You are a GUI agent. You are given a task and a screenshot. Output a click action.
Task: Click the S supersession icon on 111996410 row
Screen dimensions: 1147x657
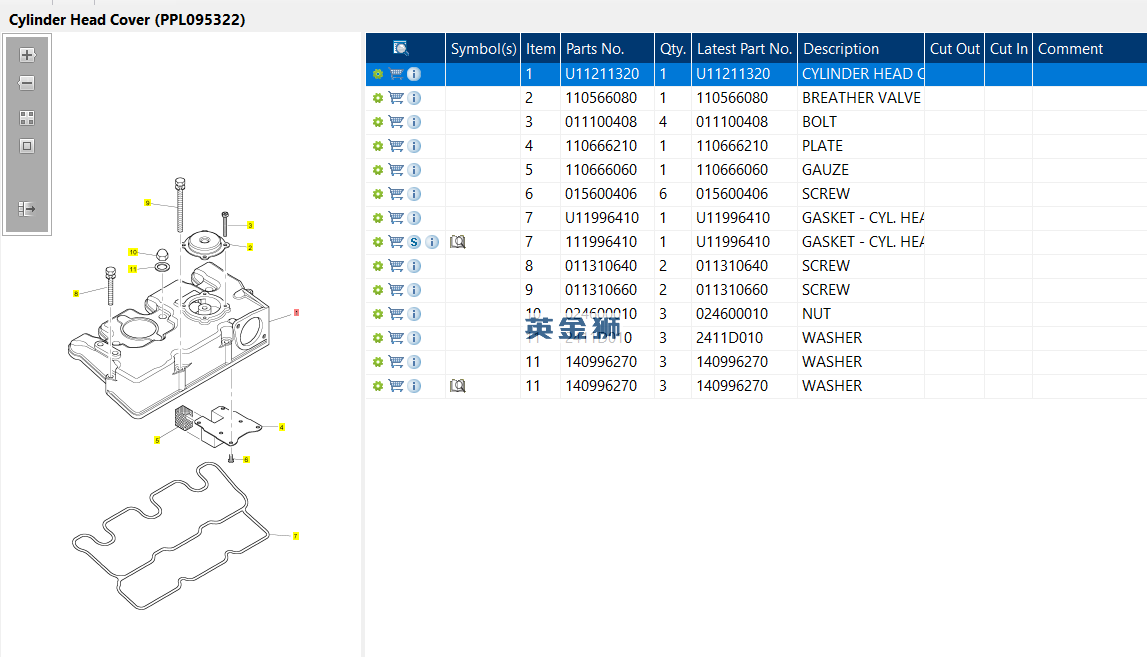click(x=414, y=242)
